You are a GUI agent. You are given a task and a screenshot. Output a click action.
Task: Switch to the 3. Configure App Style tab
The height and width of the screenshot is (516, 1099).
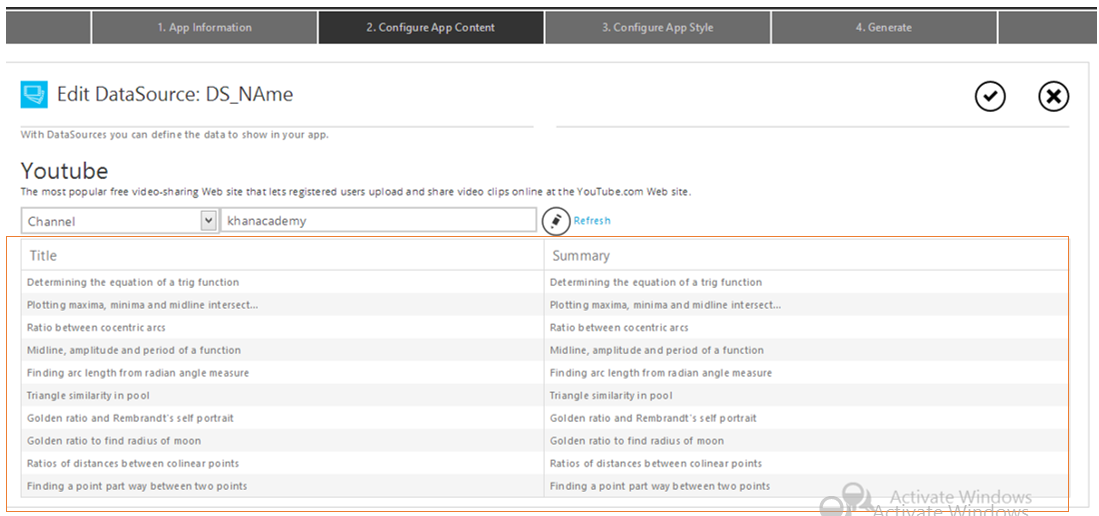657,28
